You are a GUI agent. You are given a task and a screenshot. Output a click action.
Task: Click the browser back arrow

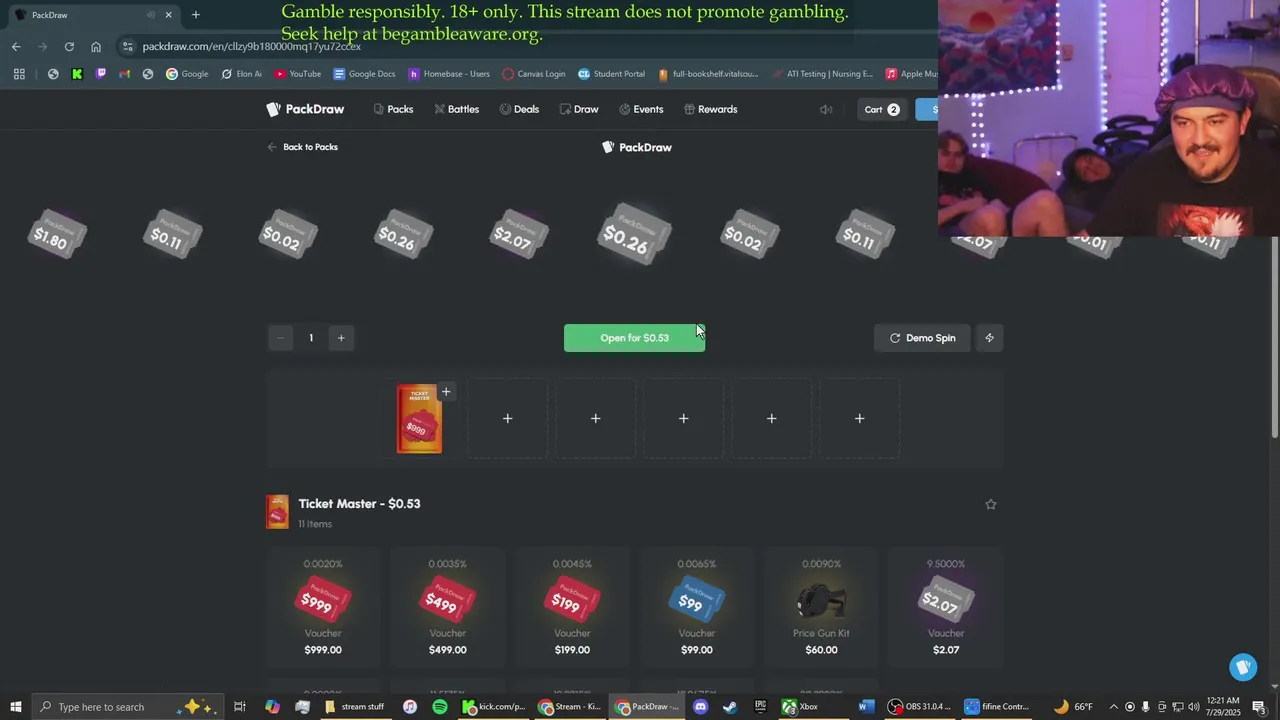pos(16,46)
